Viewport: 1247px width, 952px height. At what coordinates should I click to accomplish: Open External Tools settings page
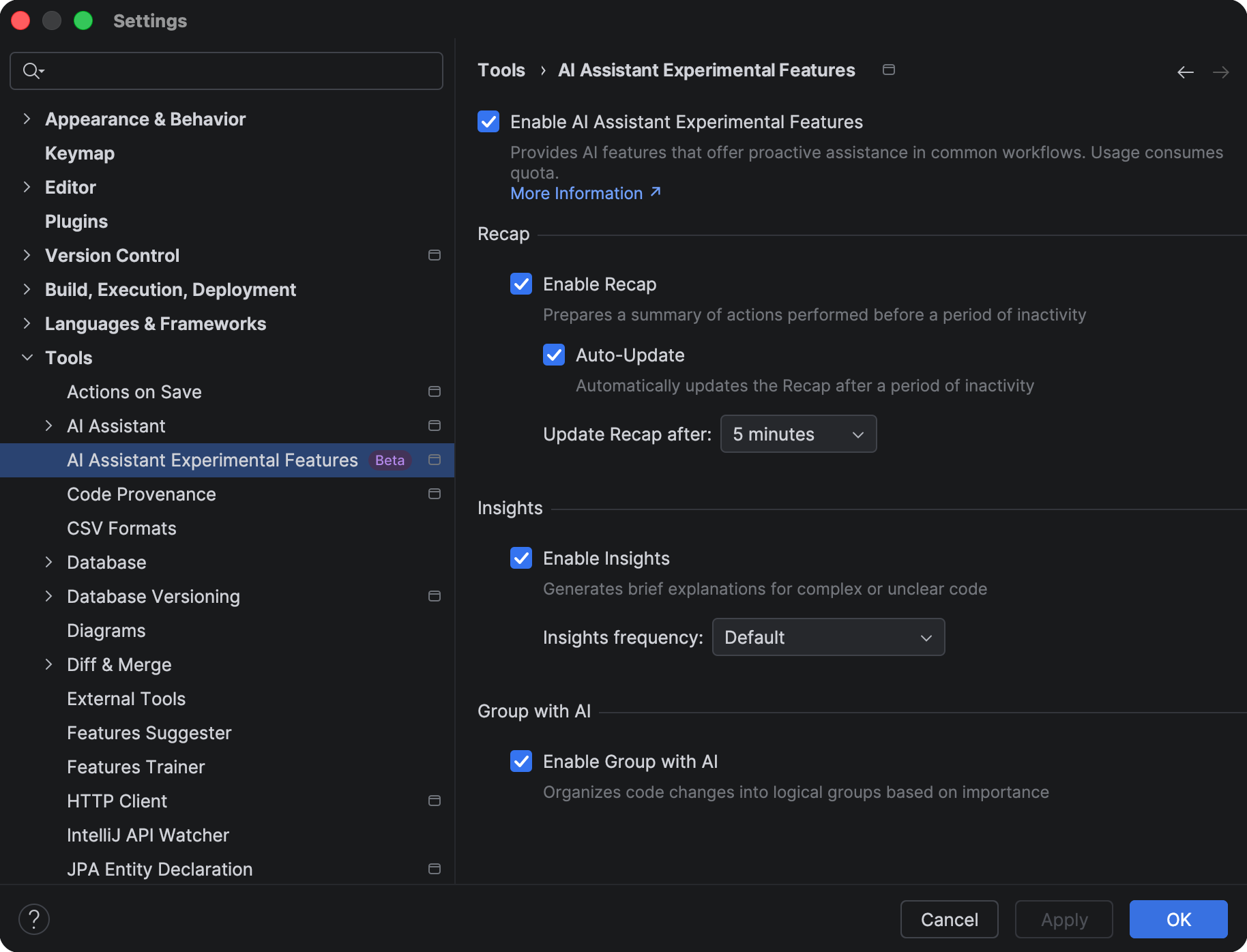126,699
